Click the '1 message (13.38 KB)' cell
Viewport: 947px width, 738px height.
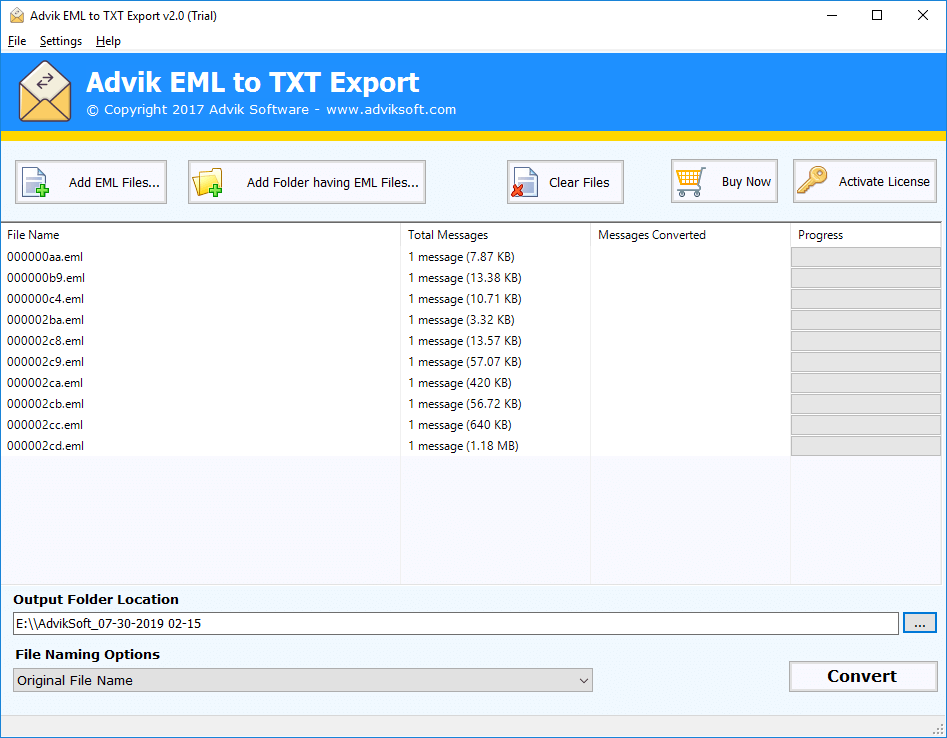[465, 278]
